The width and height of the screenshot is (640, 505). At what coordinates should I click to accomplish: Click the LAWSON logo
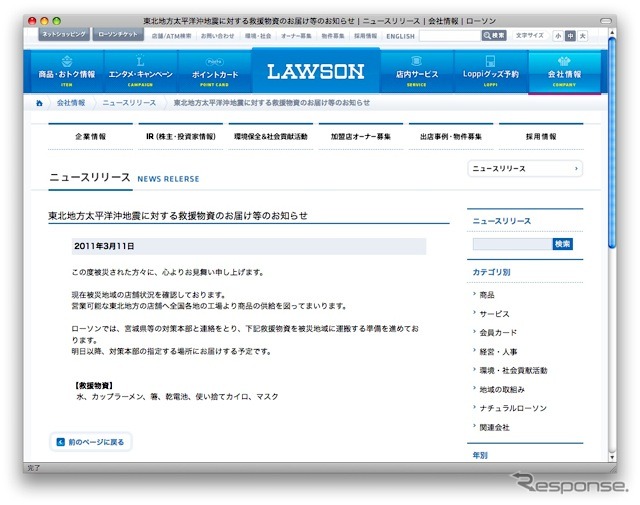(316, 71)
